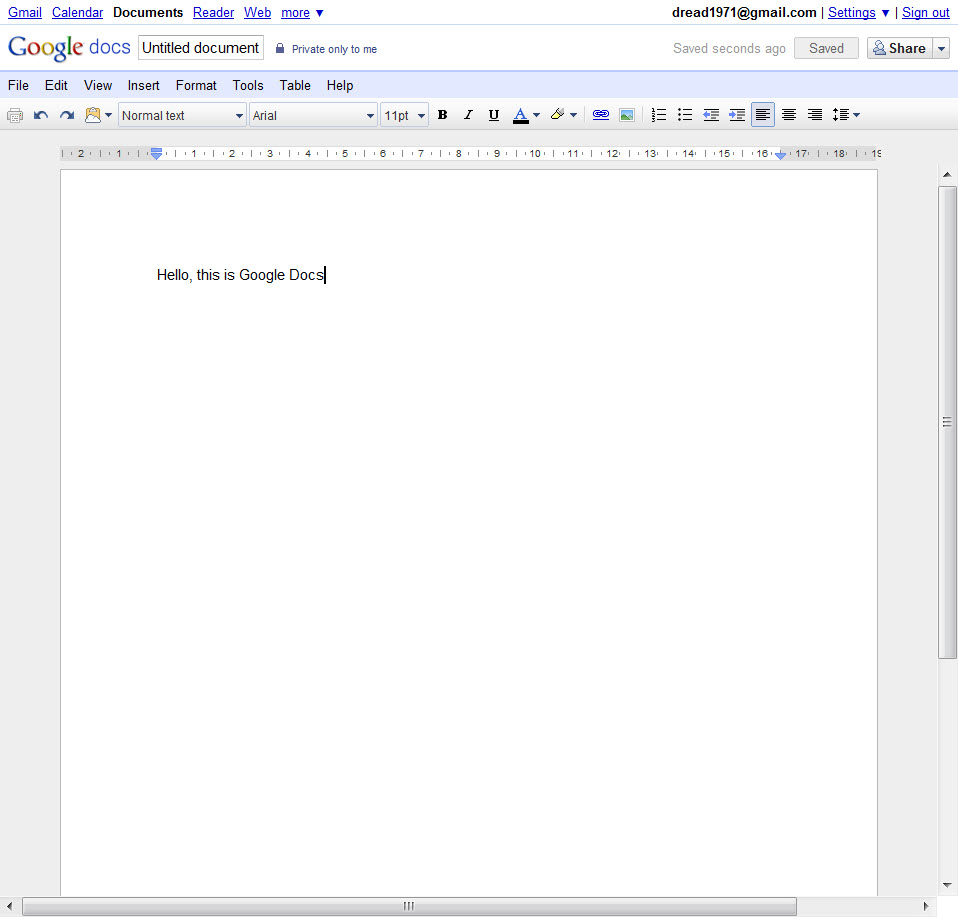958x917 pixels.
Task: Click Private only to me label
Action: [334, 49]
